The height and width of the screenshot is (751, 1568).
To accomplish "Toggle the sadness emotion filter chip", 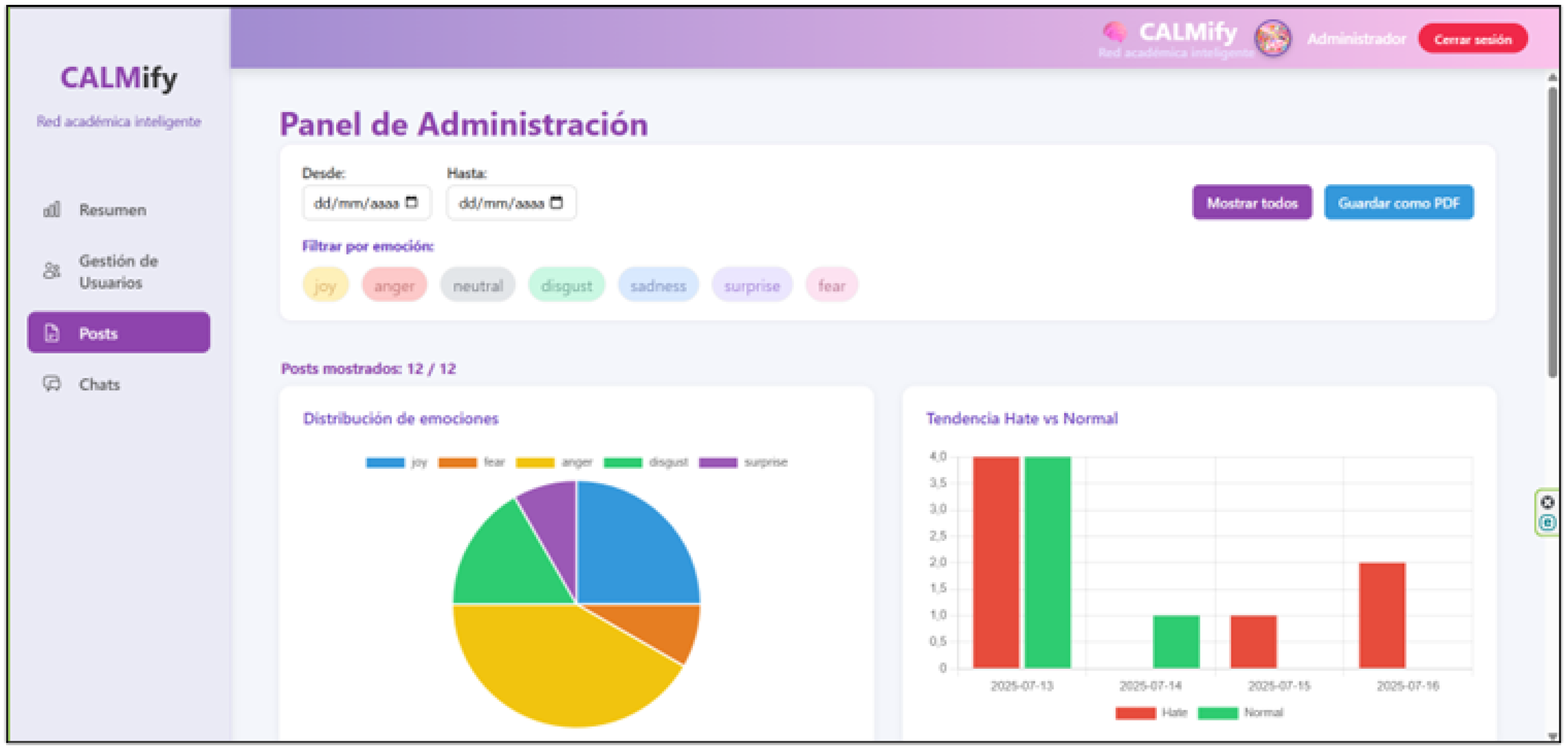I will point(658,285).
